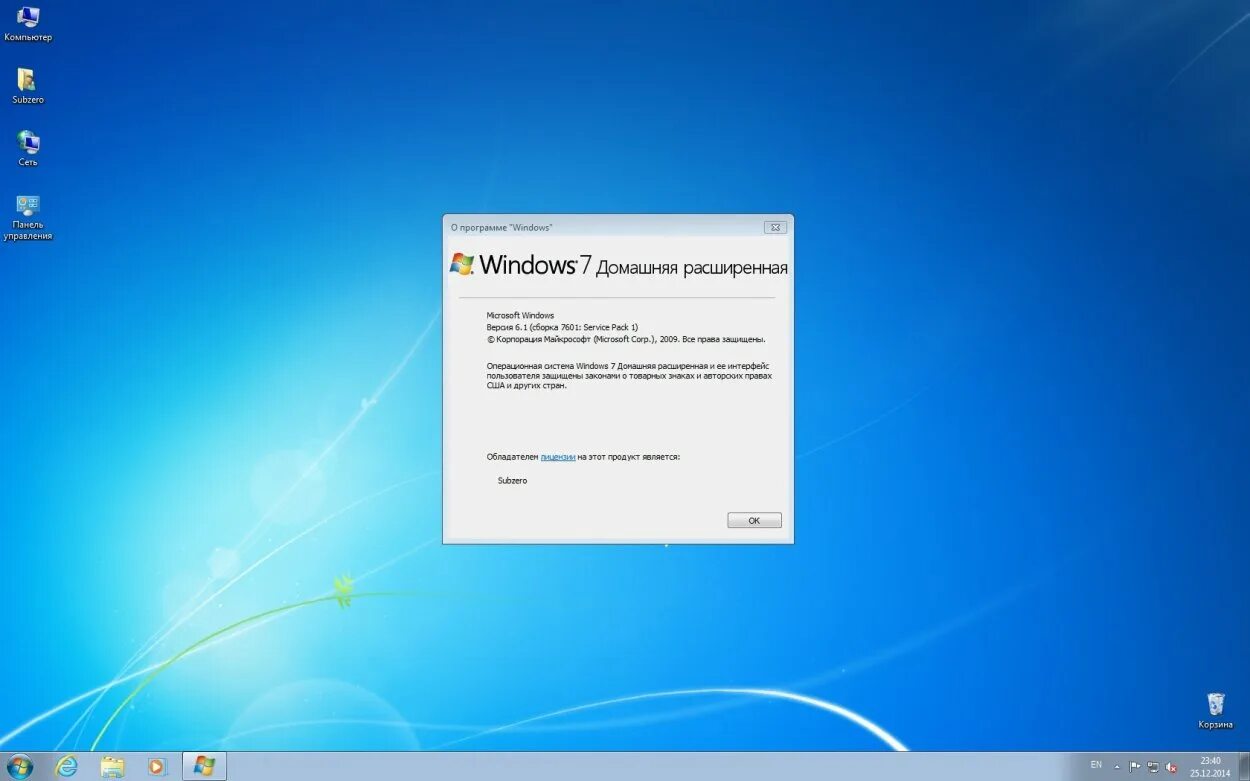
Task: Click the dialog title О программе "Windows"
Action: click(x=501, y=227)
